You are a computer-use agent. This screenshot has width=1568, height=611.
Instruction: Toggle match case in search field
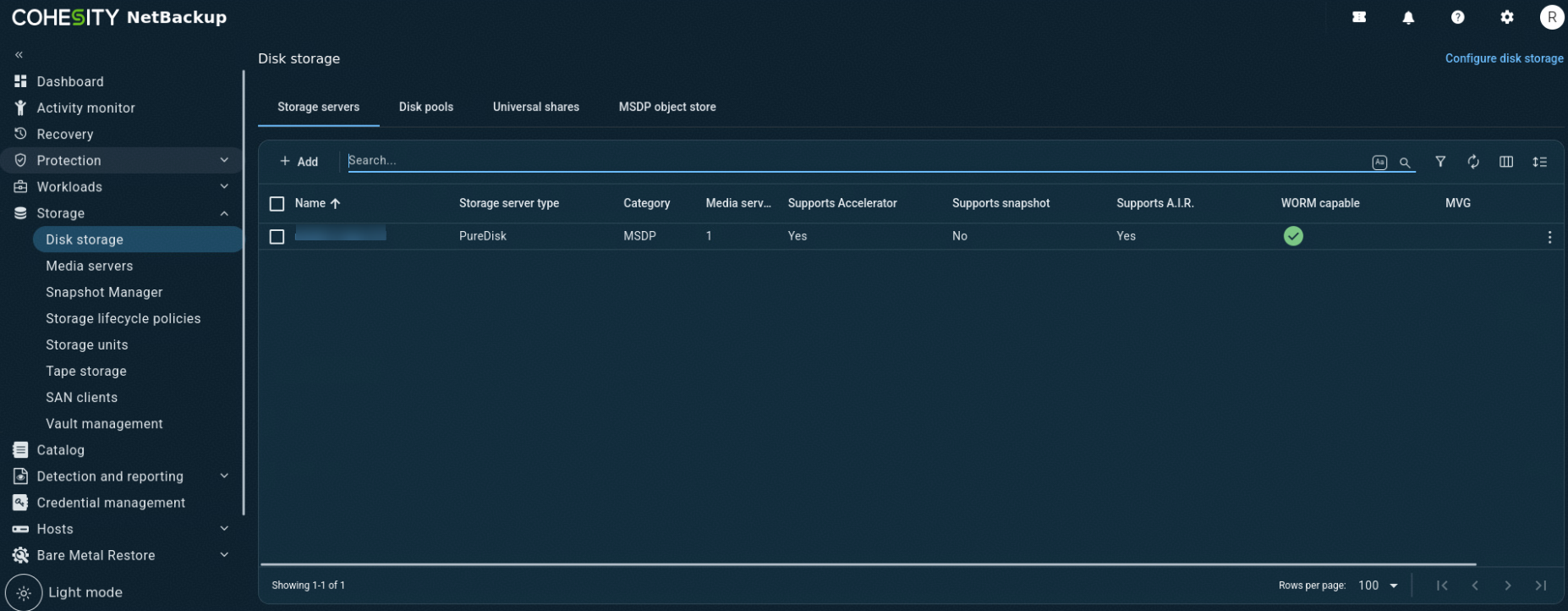1379,162
